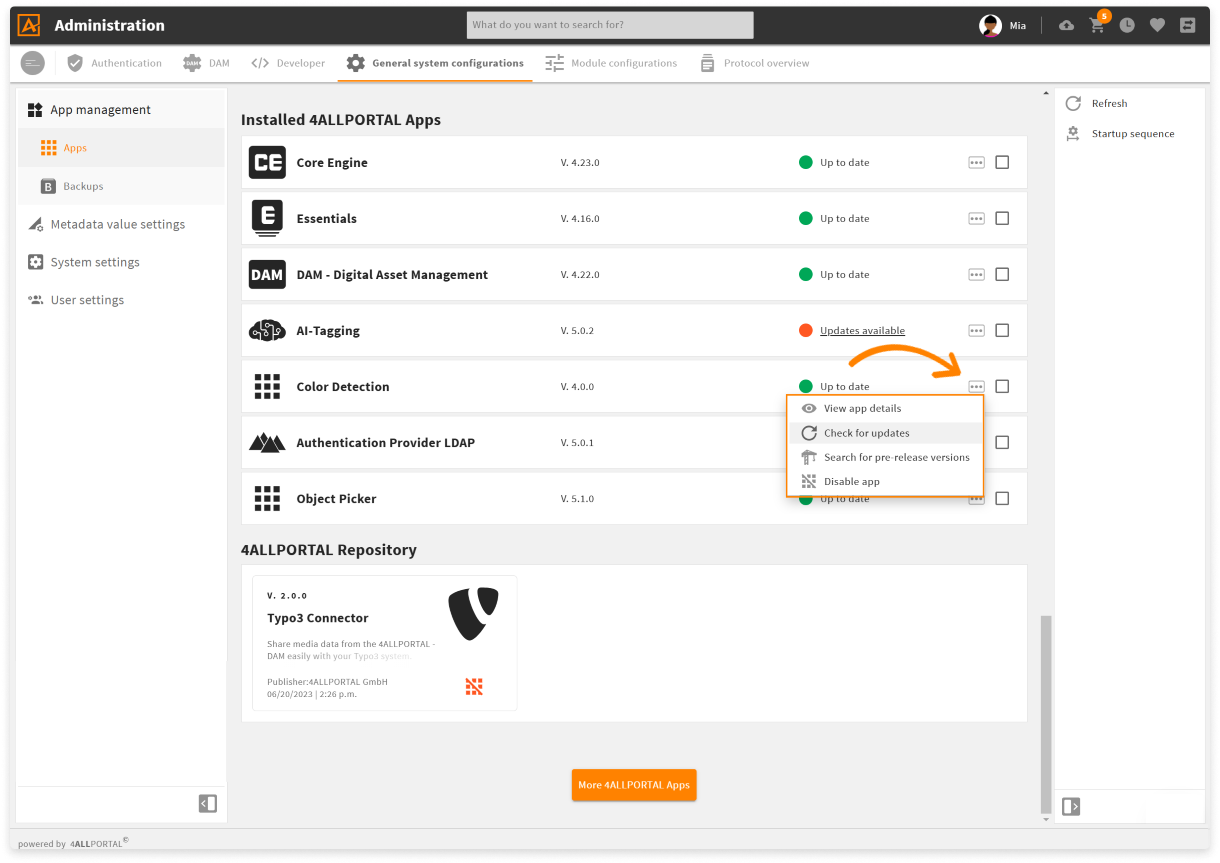Click the Refresh action label
The height and width of the screenshot is (863, 1220).
pyautogui.click(x=1109, y=104)
